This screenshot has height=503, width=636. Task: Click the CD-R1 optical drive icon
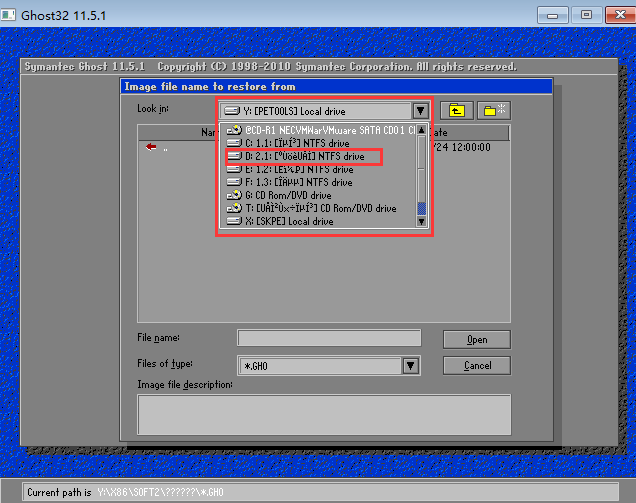[233, 131]
